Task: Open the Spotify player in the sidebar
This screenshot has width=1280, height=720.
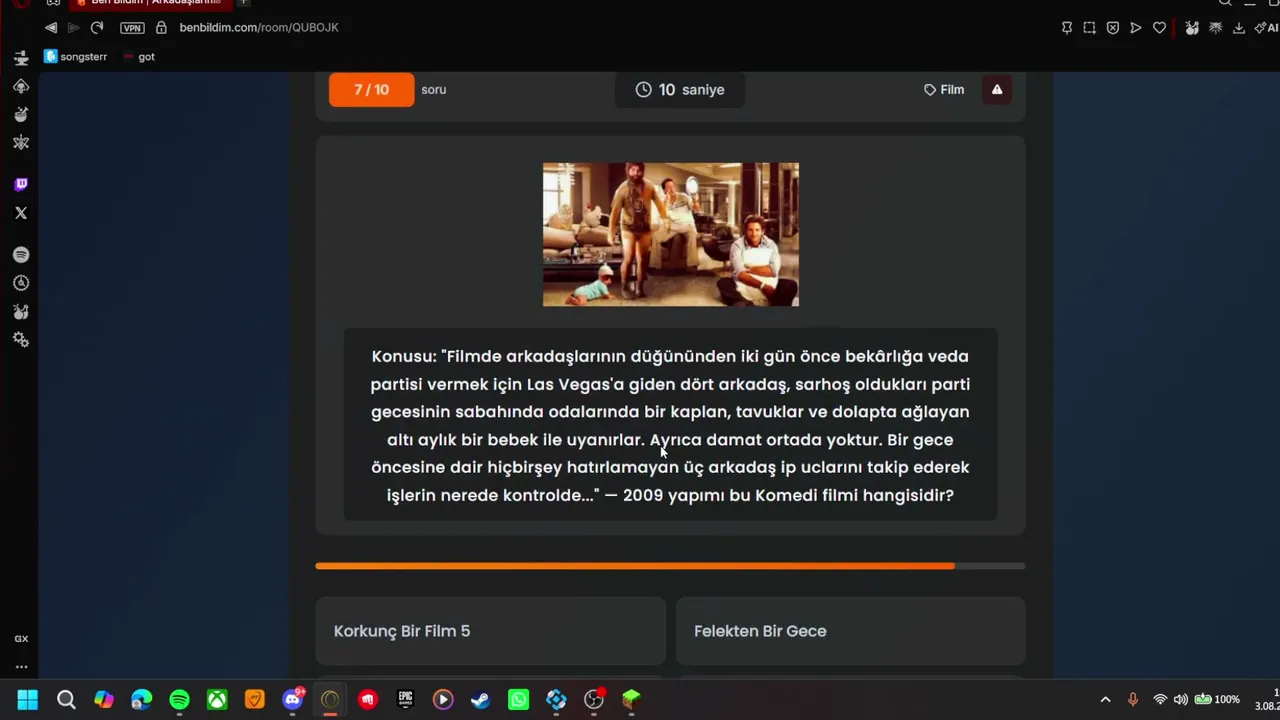Action: coord(21,255)
